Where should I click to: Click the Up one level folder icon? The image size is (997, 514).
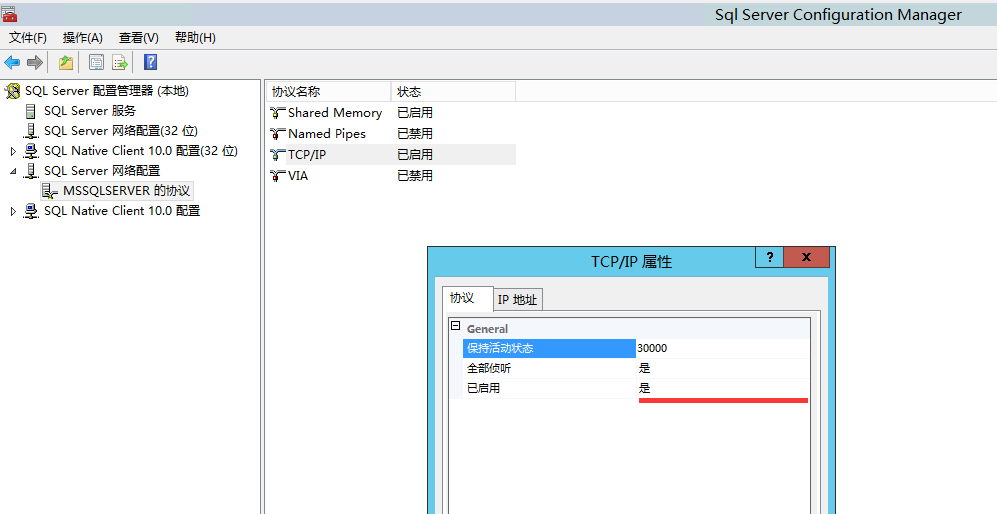(x=66, y=63)
